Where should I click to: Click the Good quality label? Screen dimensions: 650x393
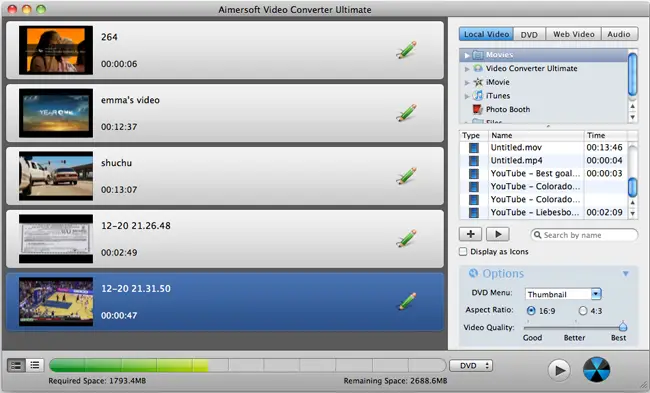(532, 338)
